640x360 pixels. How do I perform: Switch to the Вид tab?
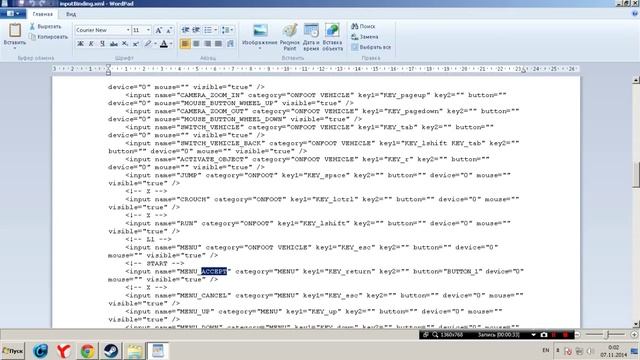tap(71, 14)
